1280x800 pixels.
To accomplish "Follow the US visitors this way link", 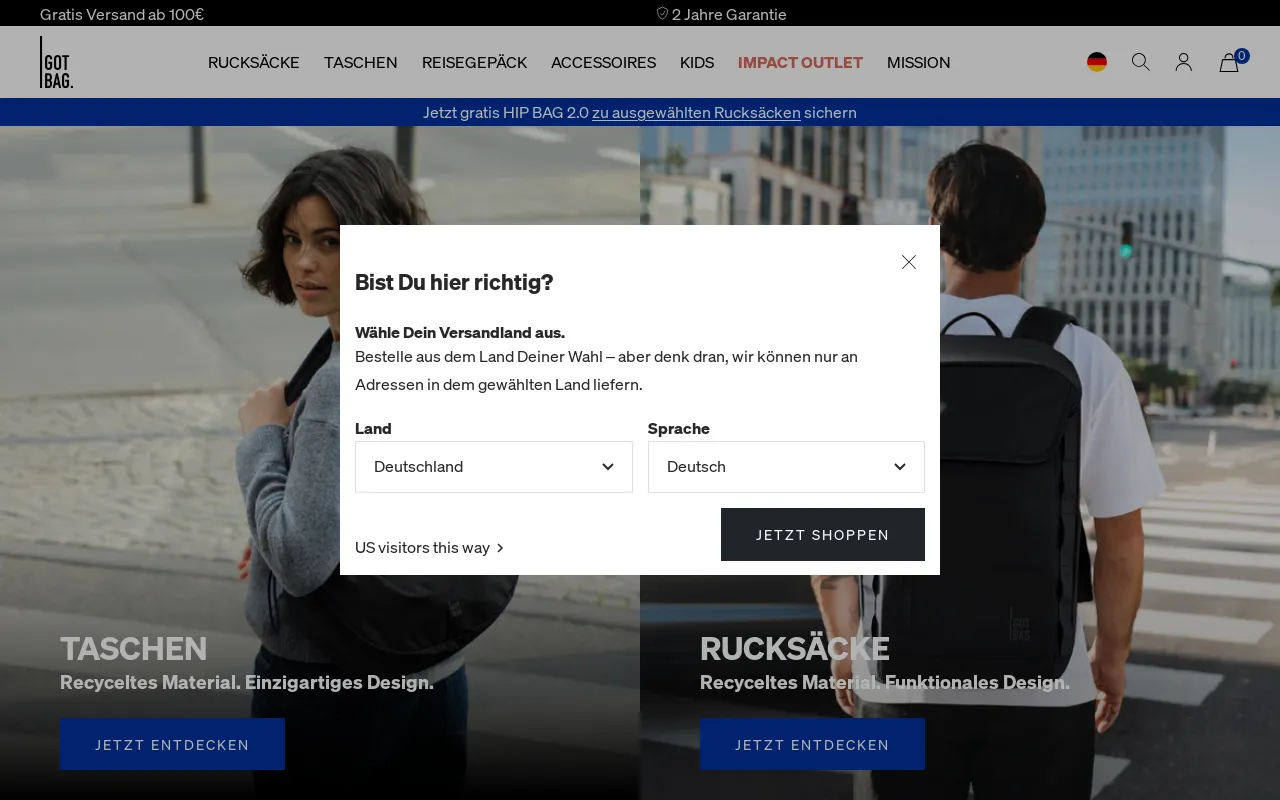I will pyautogui.click(x=423, y=548).
